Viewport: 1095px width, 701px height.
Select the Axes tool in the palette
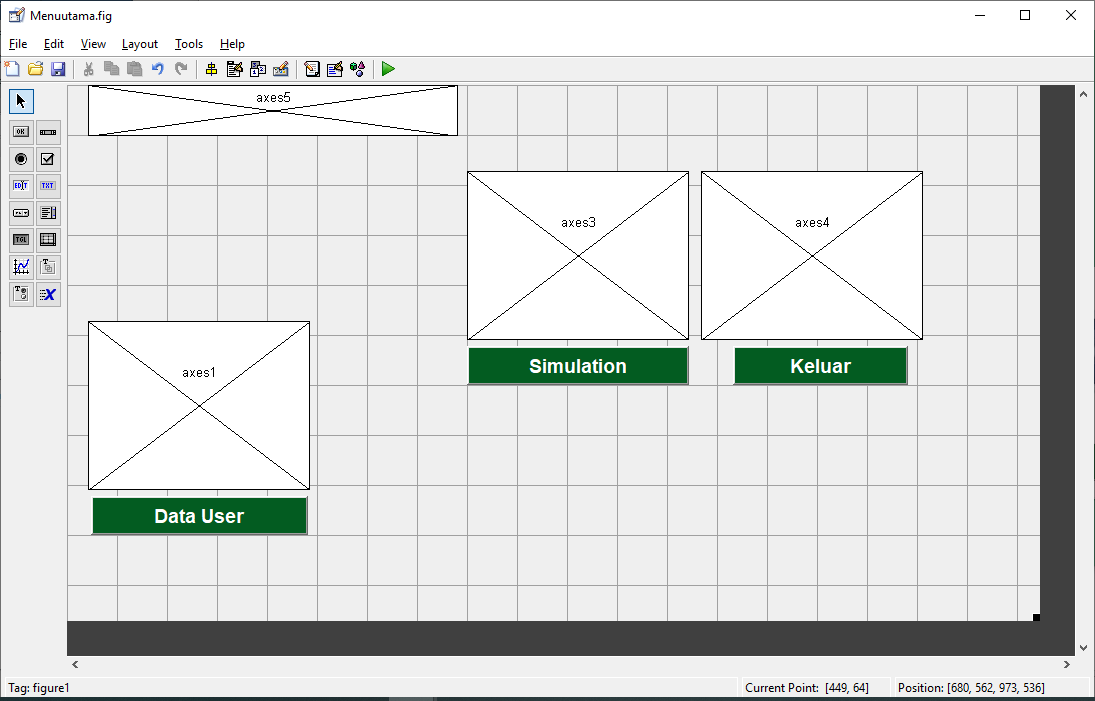pos(20,266)
